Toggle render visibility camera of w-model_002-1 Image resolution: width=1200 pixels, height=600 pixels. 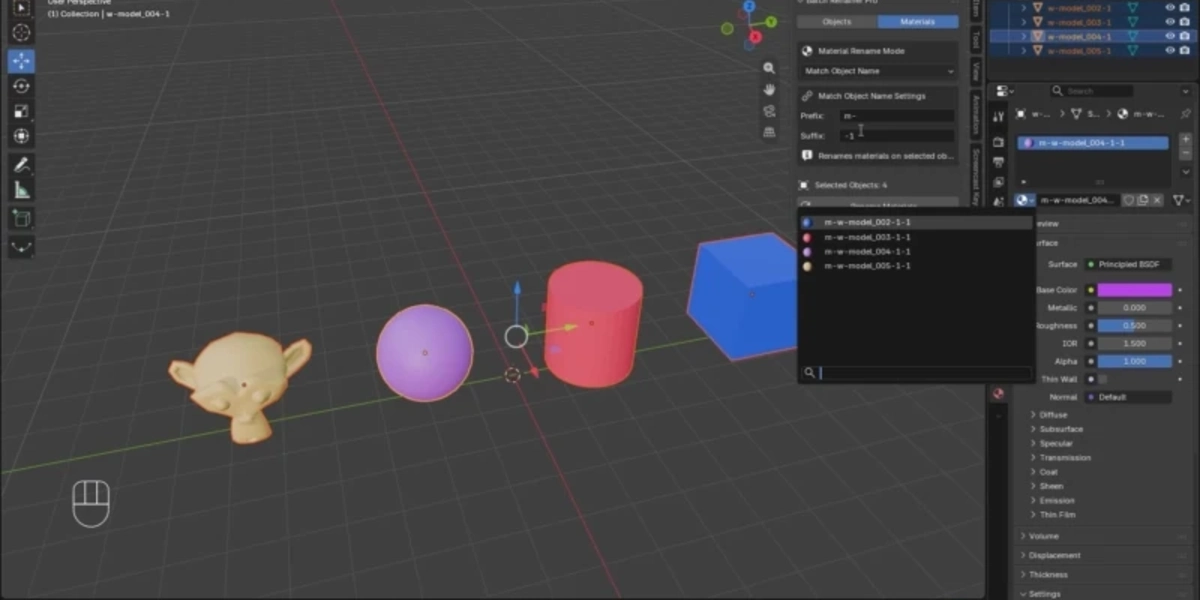(x=1186, y=7)
